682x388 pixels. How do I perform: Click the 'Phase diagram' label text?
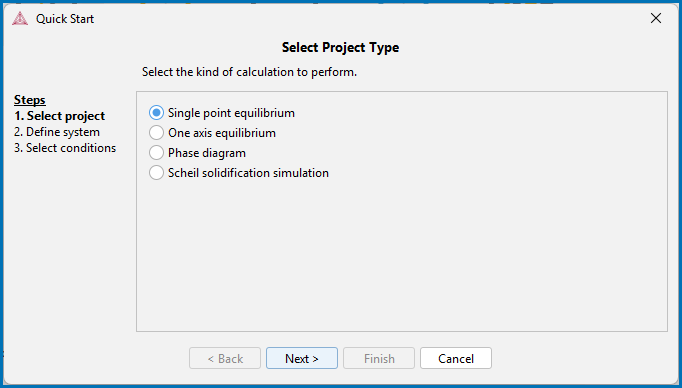(207, 153)
